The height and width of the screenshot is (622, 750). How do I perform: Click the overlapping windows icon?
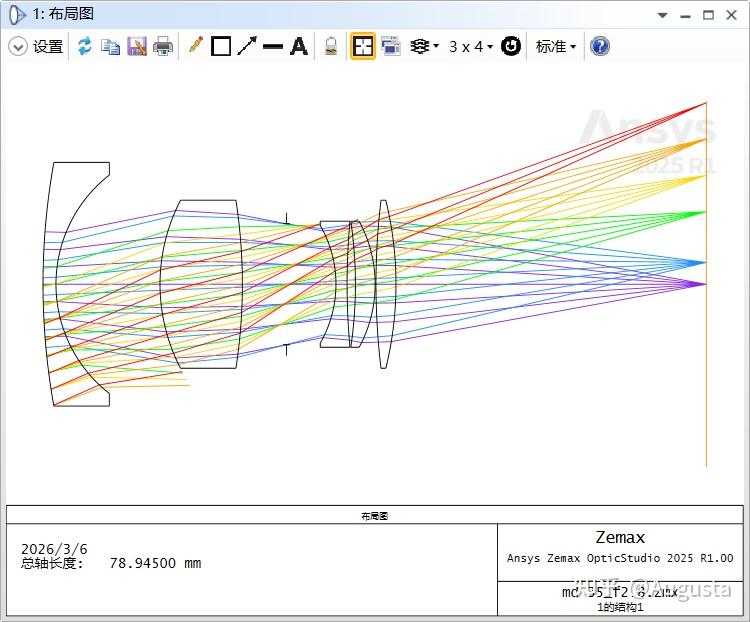pyautogui.click(x=391, y=46)
